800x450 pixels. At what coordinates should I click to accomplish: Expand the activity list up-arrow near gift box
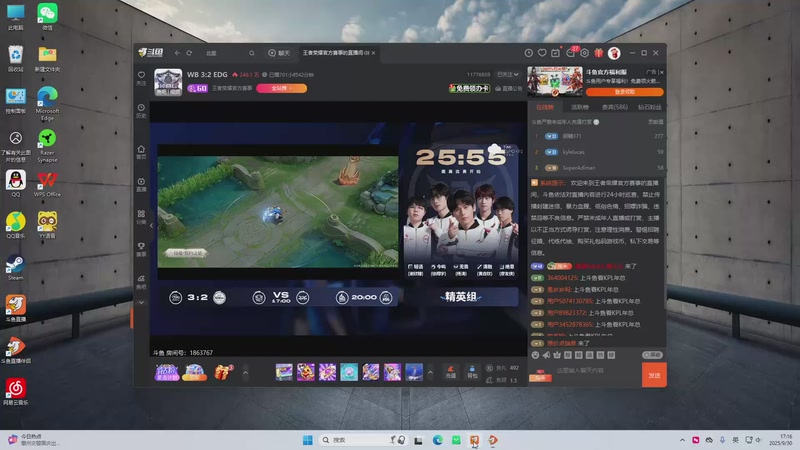click(x=245, y=372)
